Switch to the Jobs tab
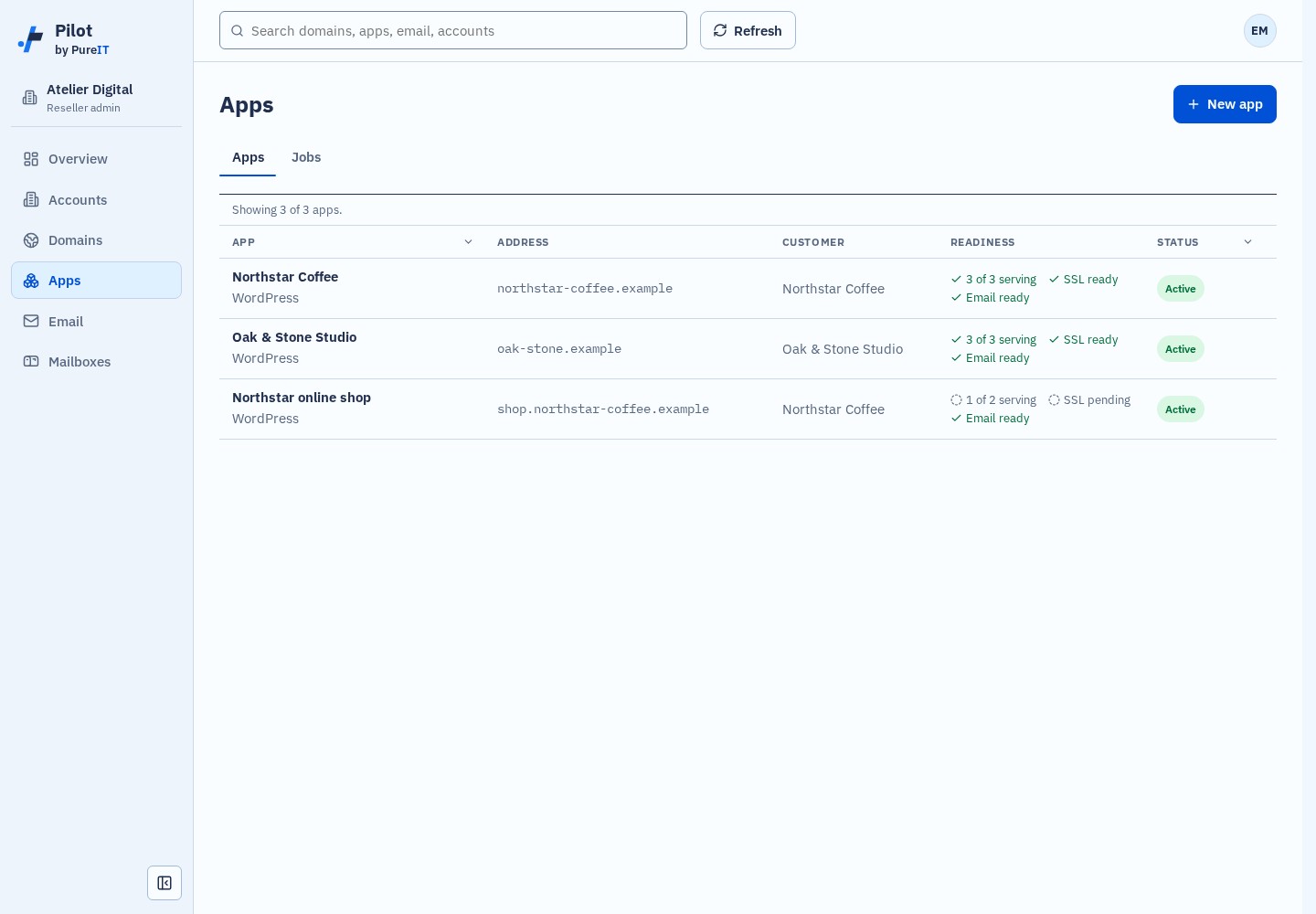The width and height of the screenshot is (1316, 914). click(306, 157)
